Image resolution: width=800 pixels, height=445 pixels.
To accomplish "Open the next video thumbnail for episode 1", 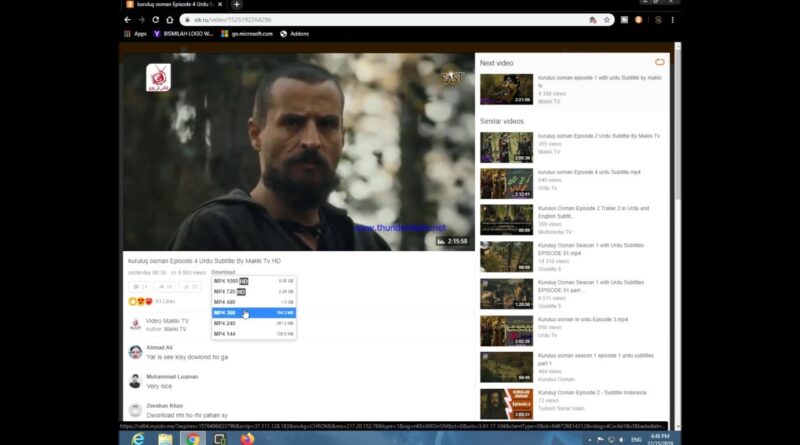I will [506, 89].
